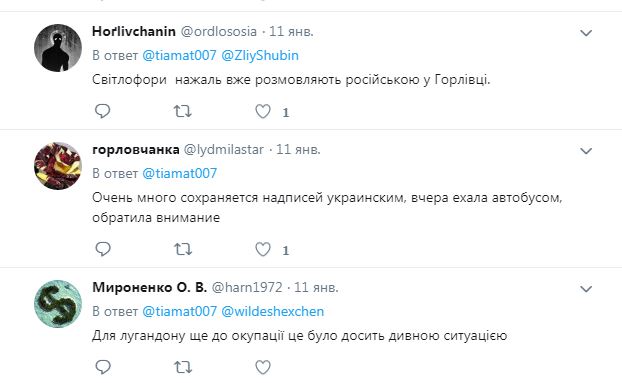This screenshot has height=383, width=622.
Task: Visit @tiamat007 in горловчанка's reply line
Action: [179, 174]
